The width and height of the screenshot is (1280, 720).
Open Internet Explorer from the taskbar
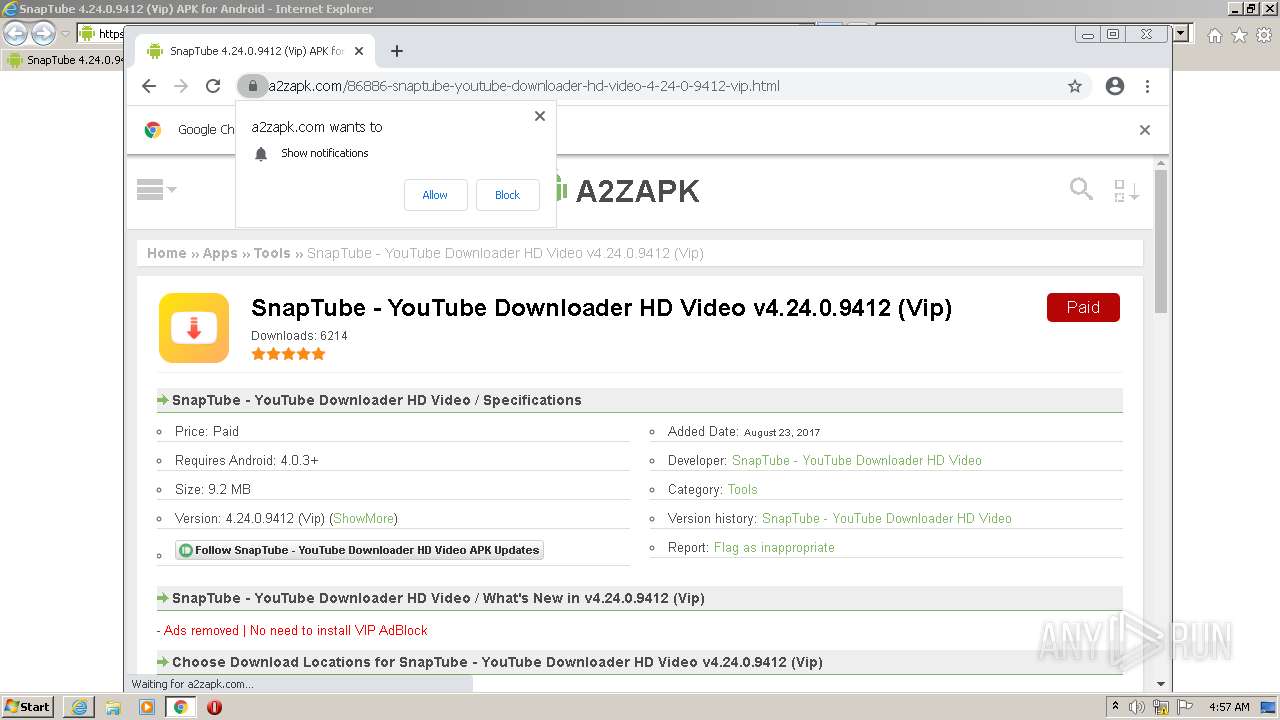(79, 707)
